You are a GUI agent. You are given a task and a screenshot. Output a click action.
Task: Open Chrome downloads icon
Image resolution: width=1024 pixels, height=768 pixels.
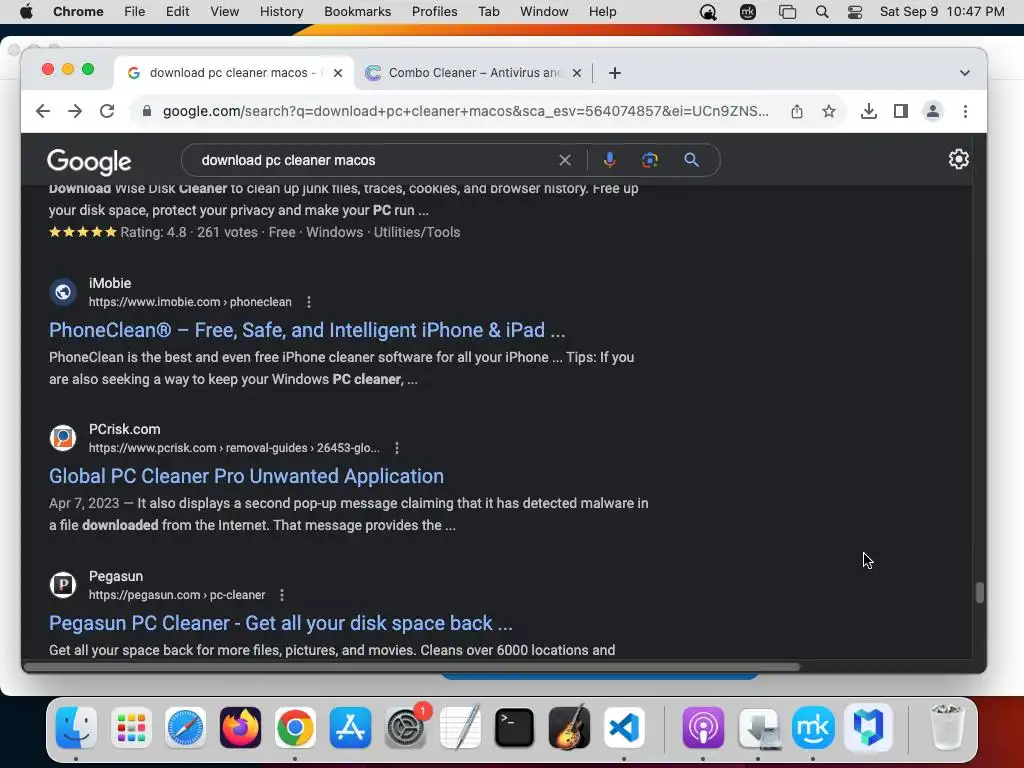tap(869, 111)
